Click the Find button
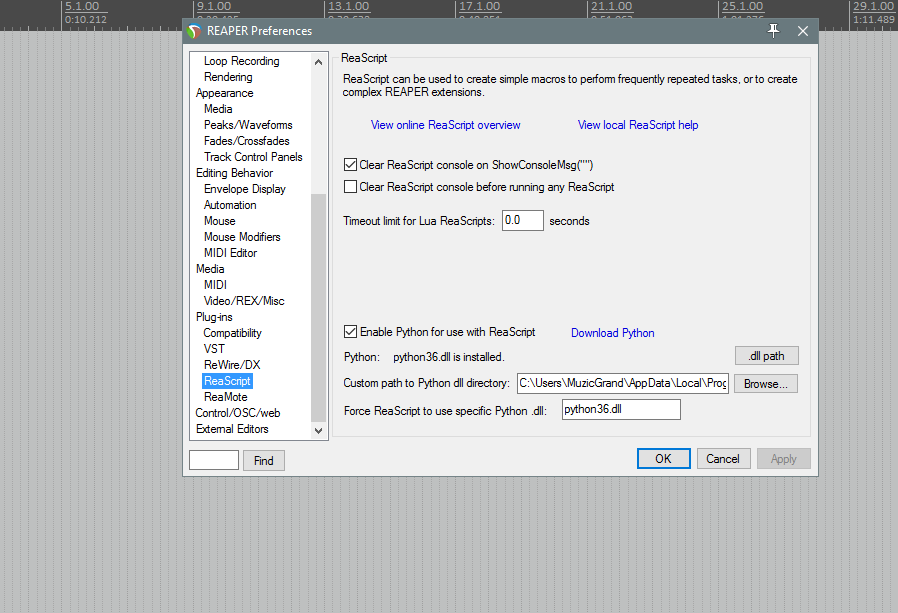The width and height of the screenshot is (898, 613). [x=263, y=461]
